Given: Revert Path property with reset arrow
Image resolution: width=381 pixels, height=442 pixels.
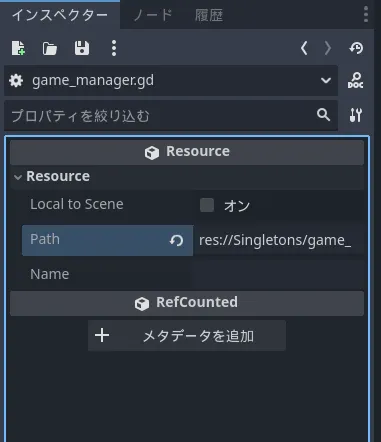Looking at the screenshot, I should pyautogui.click(x=176, y=240).
